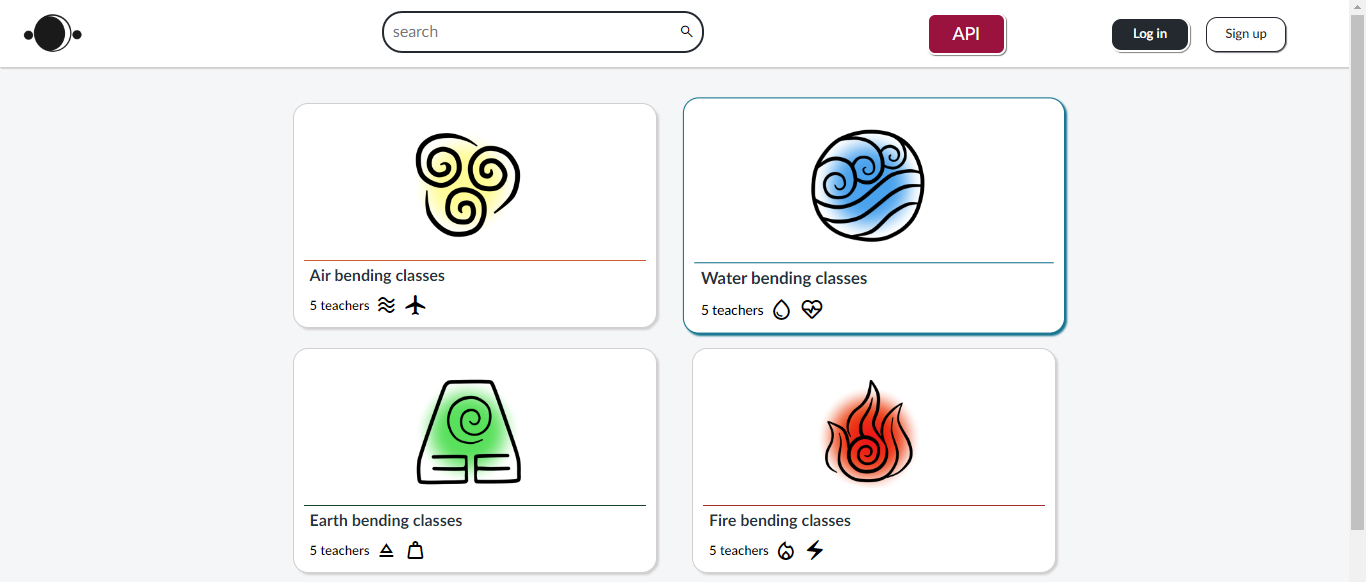The height and width of the screenshot is (582, 1366).
Task: Select the Fire bending symbol image
Action: [x=869, y=432]
